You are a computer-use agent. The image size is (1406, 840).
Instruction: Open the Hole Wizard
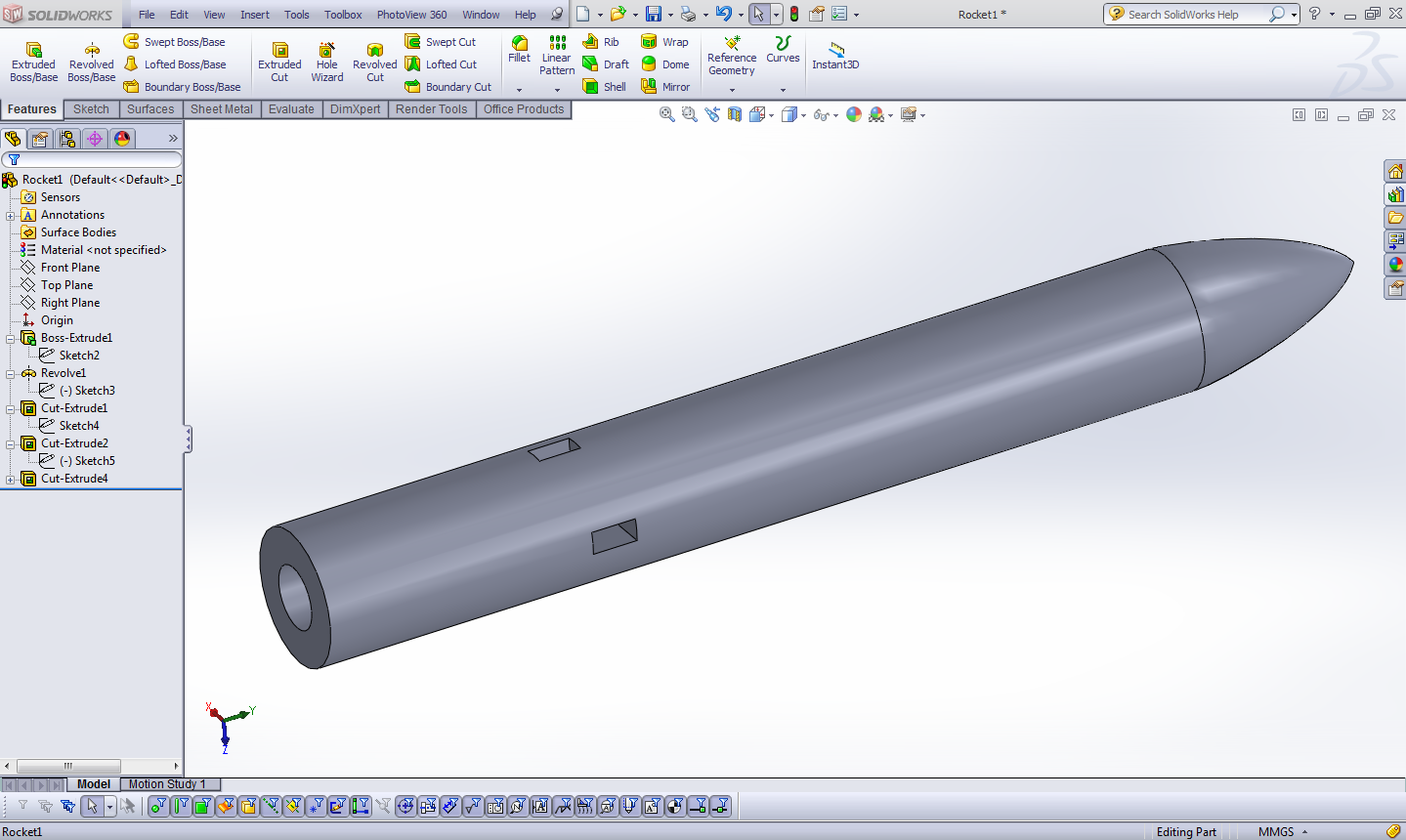[327, 63]
